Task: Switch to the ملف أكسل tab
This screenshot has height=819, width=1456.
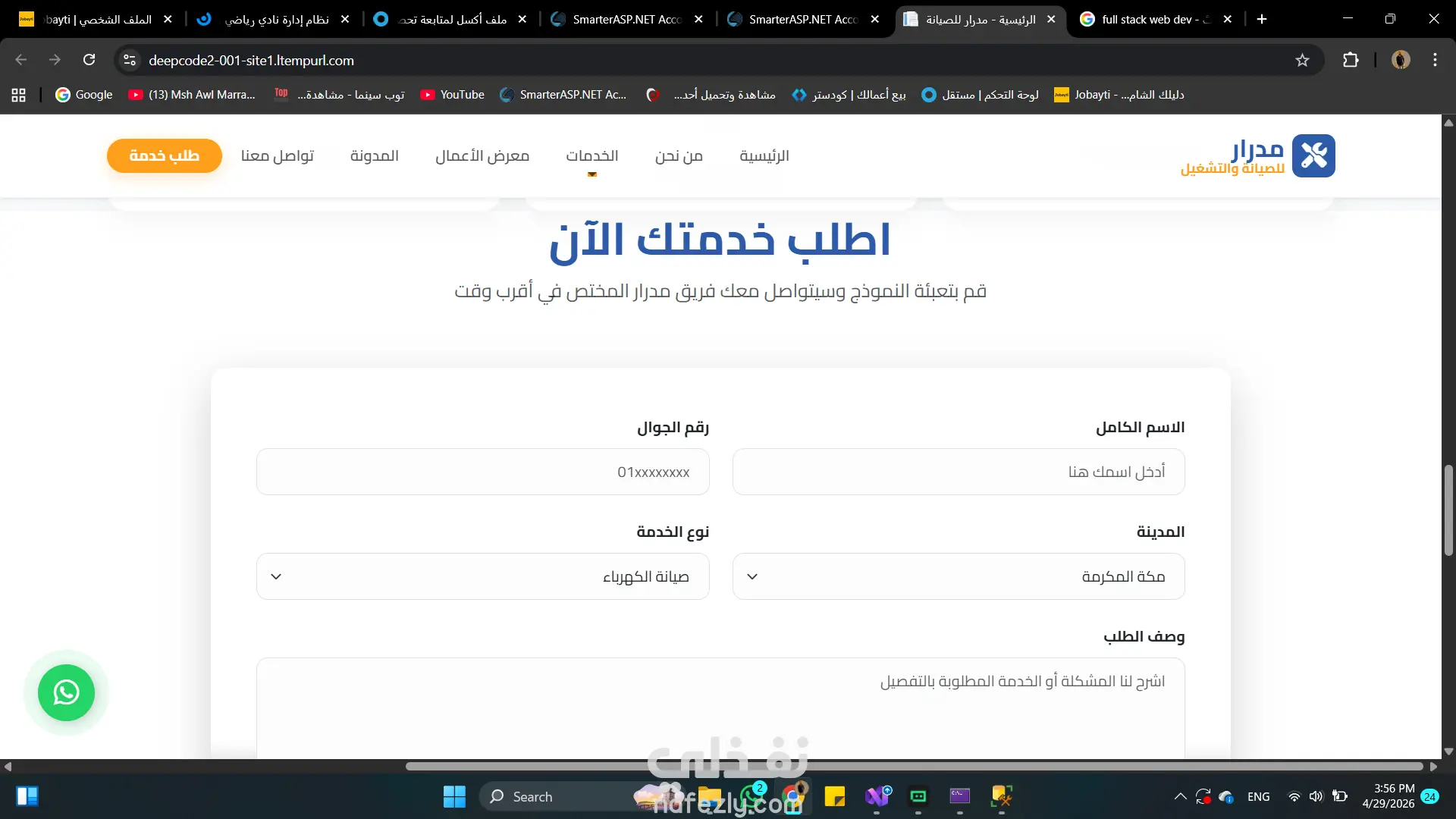Action: [x=452, y=19]
